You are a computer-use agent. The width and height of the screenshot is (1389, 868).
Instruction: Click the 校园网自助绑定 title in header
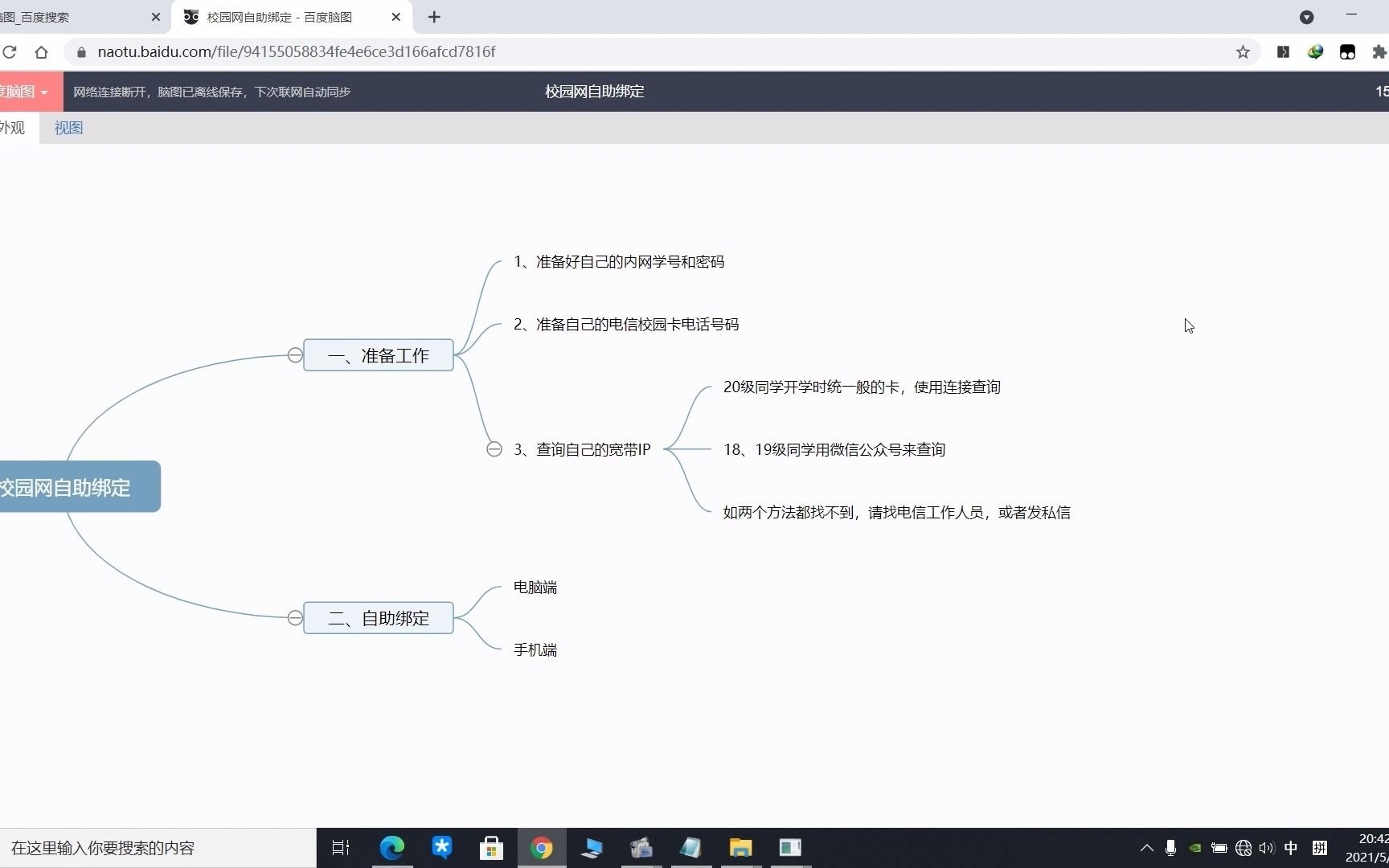tap(595, 92)
